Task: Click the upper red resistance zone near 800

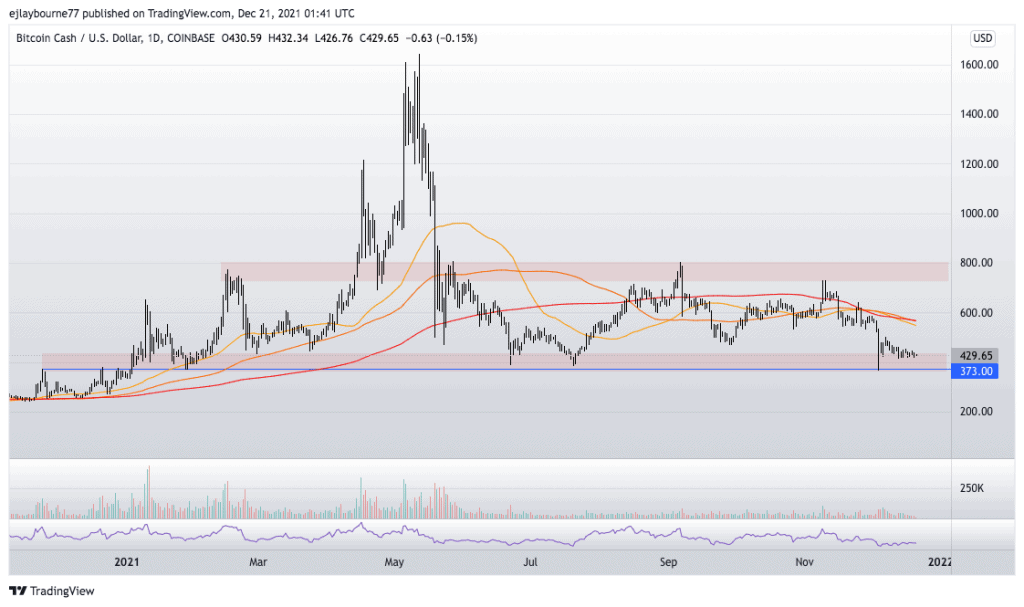Action: coord(584,272)
